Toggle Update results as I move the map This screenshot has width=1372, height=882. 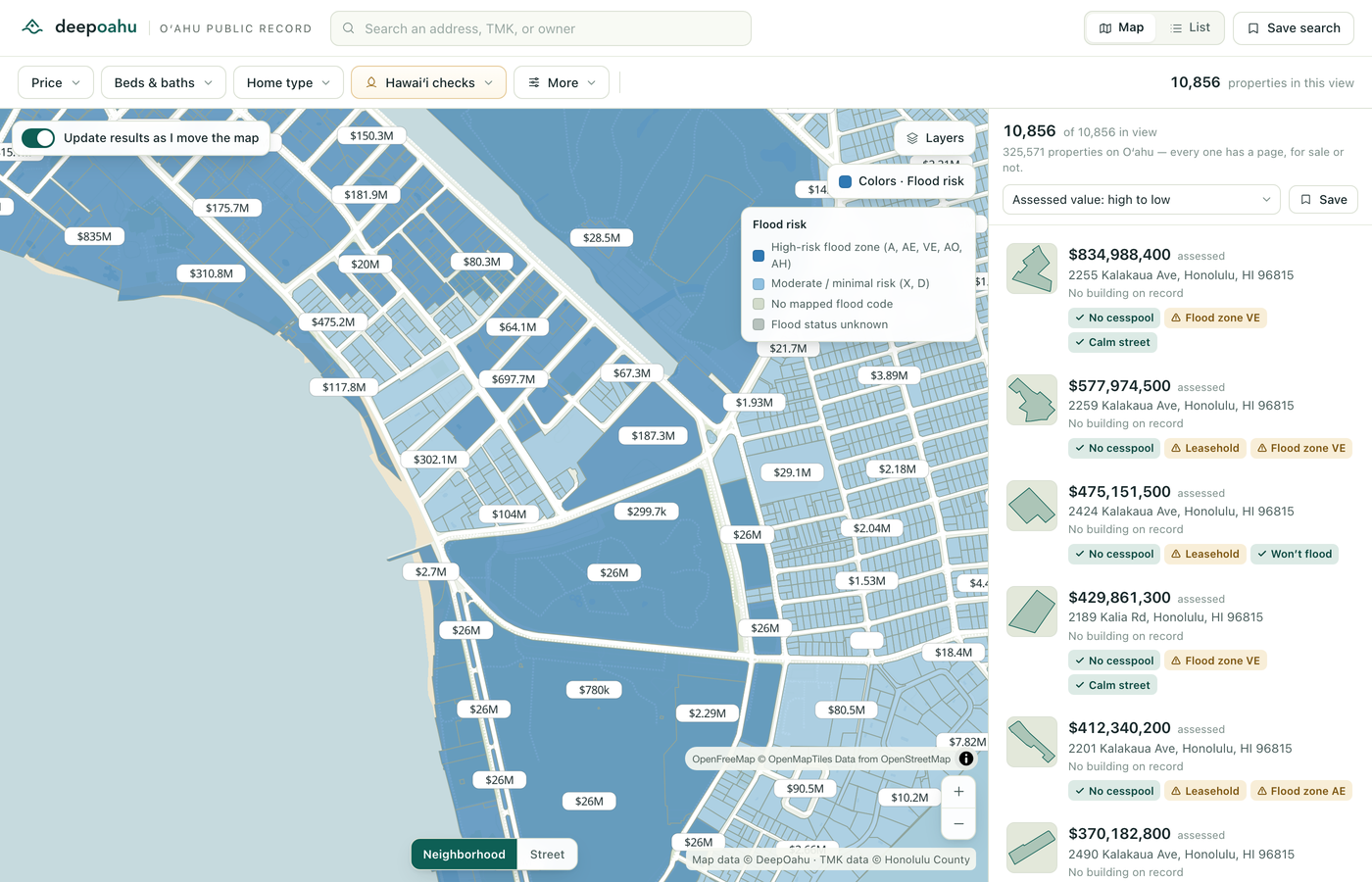click(38, 138)
